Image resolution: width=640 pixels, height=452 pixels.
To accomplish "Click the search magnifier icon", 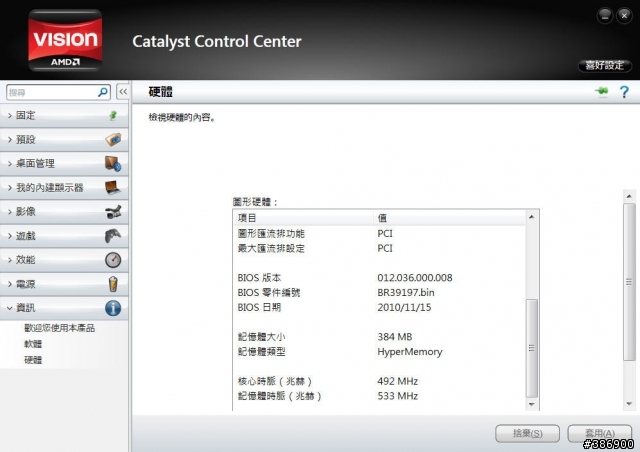I will pyautogui.click(x=102, y=92).
